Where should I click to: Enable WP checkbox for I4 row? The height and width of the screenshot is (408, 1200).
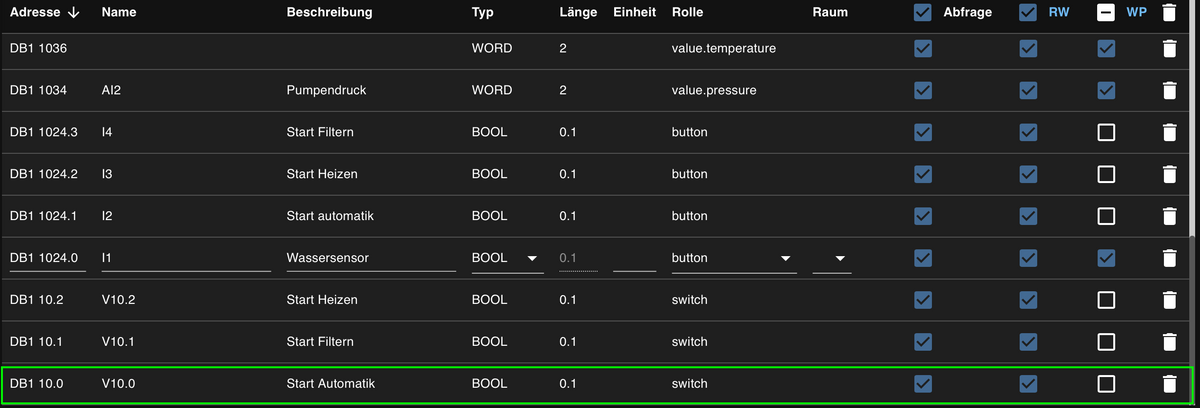[x=1106, y=132]
